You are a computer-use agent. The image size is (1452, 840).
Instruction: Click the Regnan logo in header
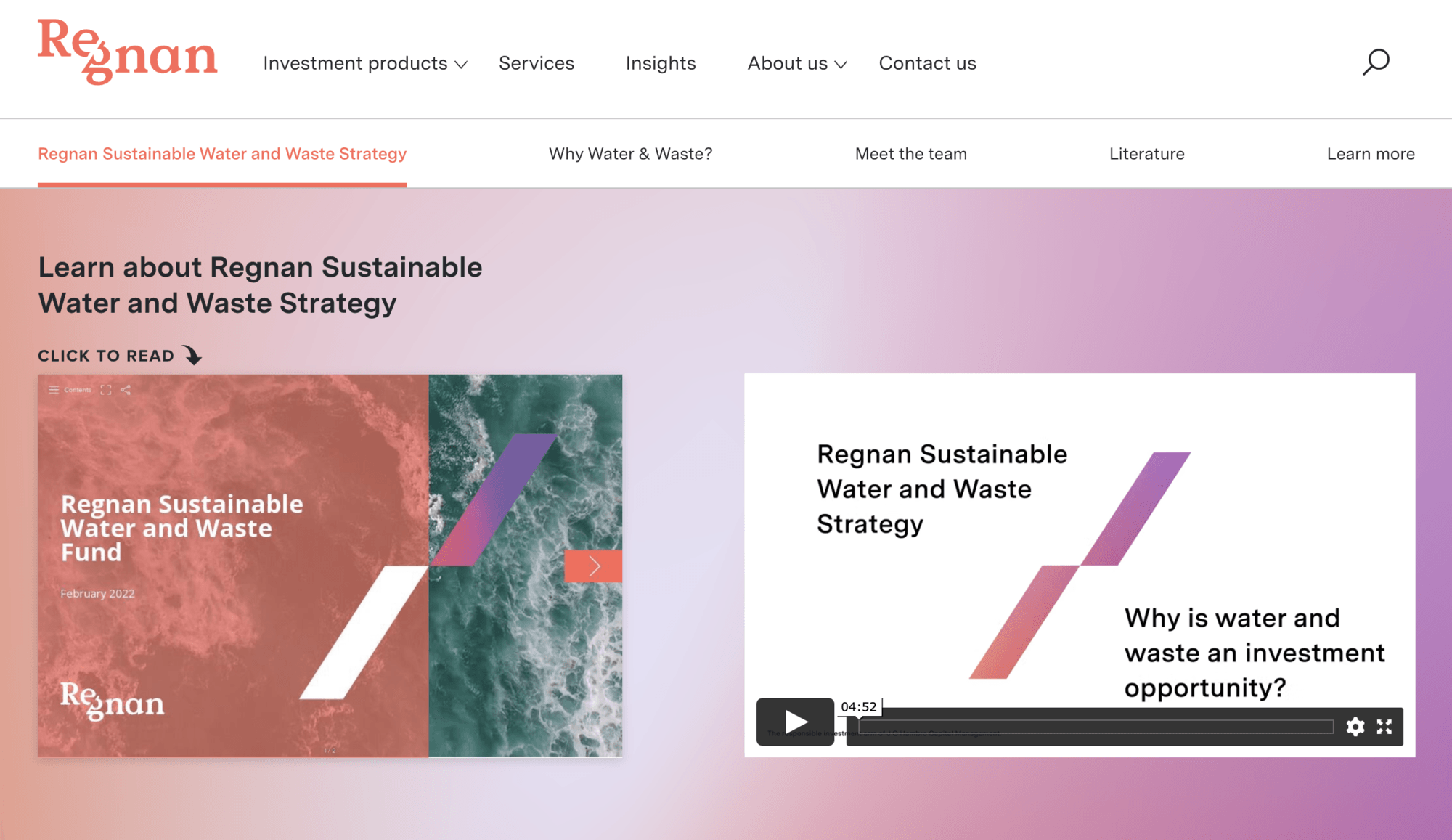point(128,52)
